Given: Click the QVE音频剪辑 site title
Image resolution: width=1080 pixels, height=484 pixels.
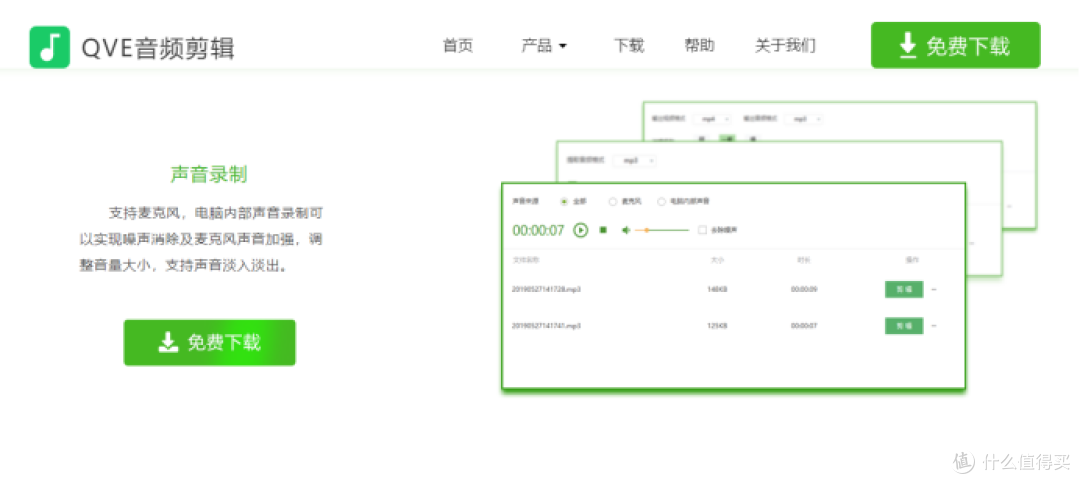Looking at the screenshot, I should [x=158, y=48].
